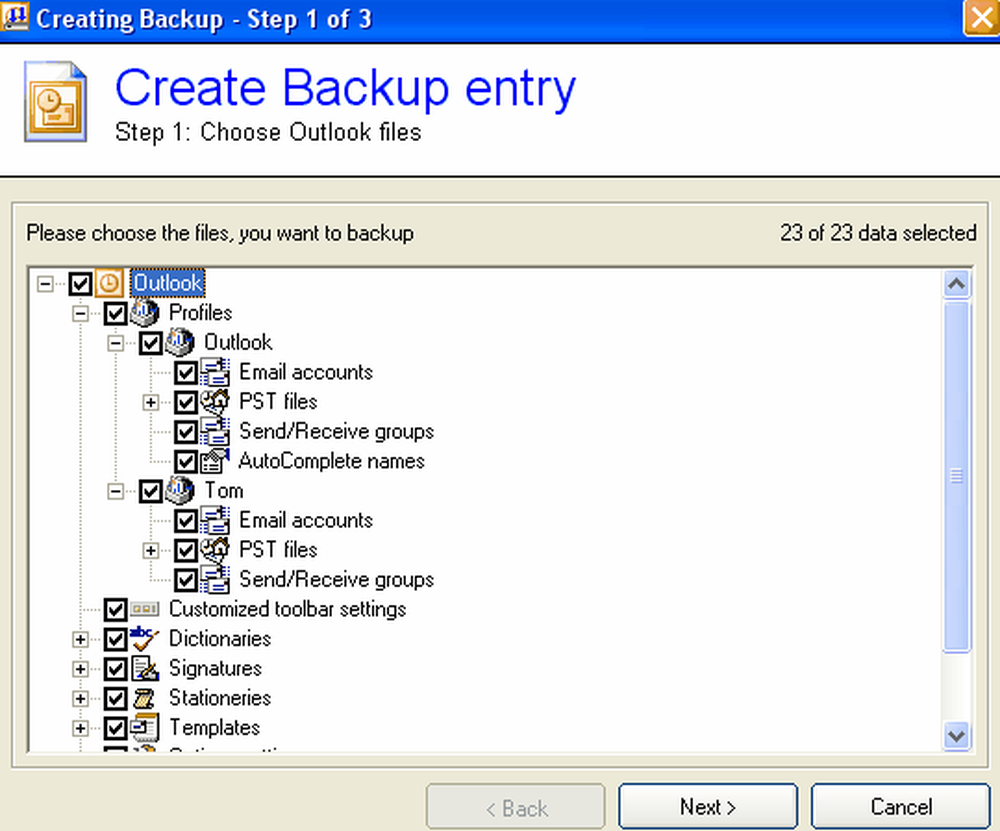Click the Outlook profile icon under Profiles

point(180,342)
